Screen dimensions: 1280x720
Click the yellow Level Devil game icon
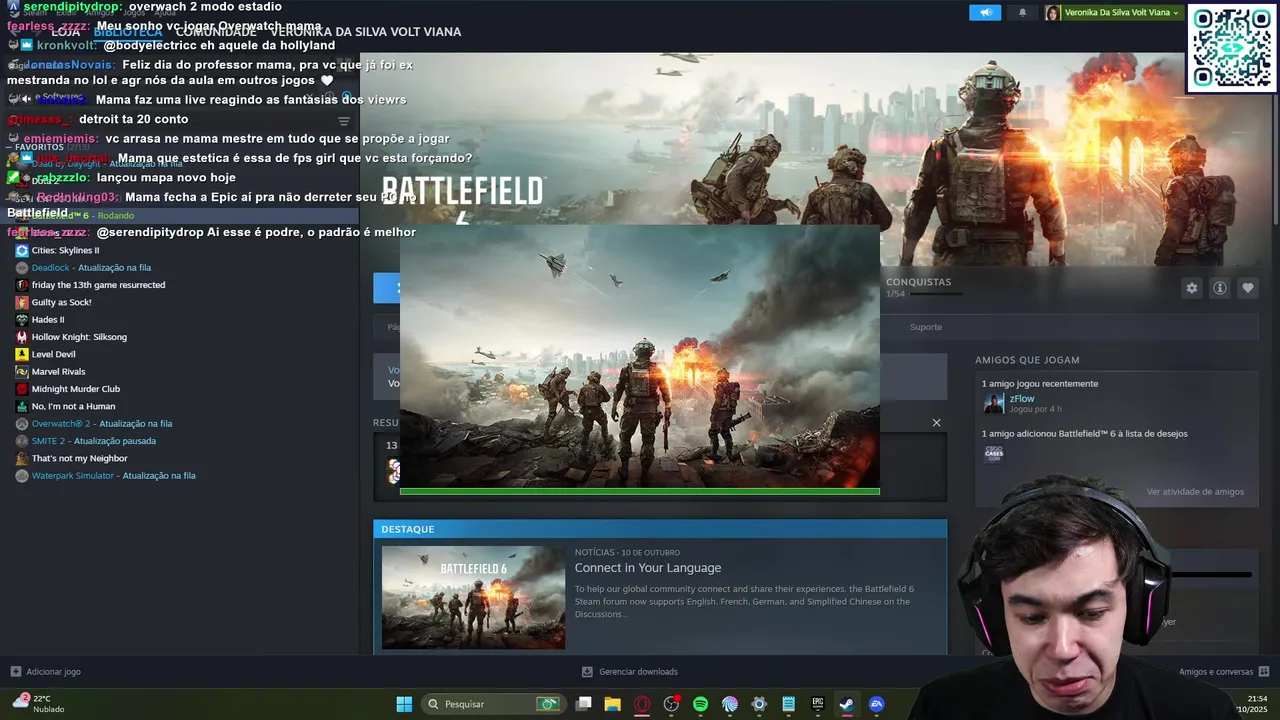point(22,354)
